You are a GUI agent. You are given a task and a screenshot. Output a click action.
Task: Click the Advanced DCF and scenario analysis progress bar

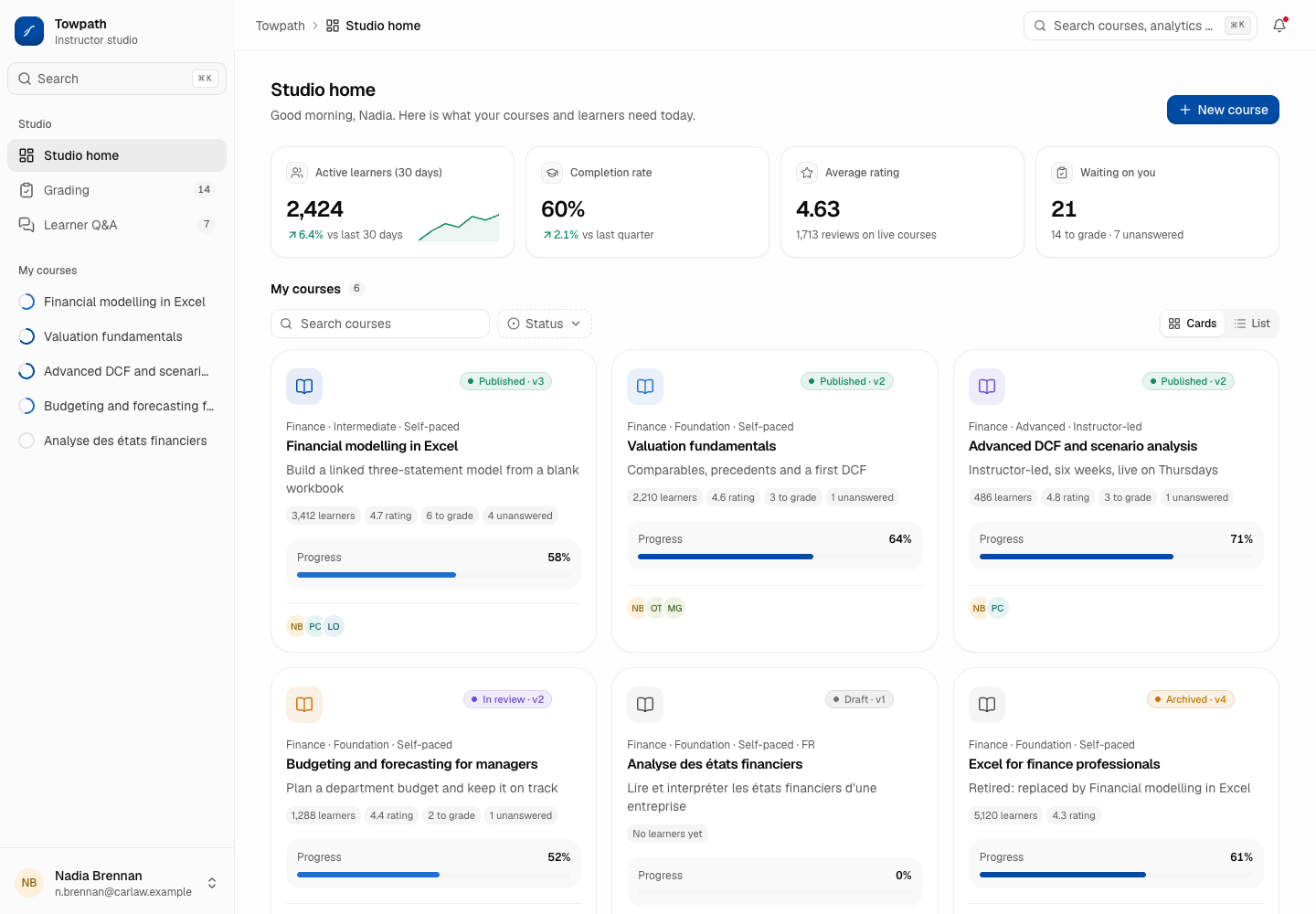pyautogui.click(x=1116, y=557)
